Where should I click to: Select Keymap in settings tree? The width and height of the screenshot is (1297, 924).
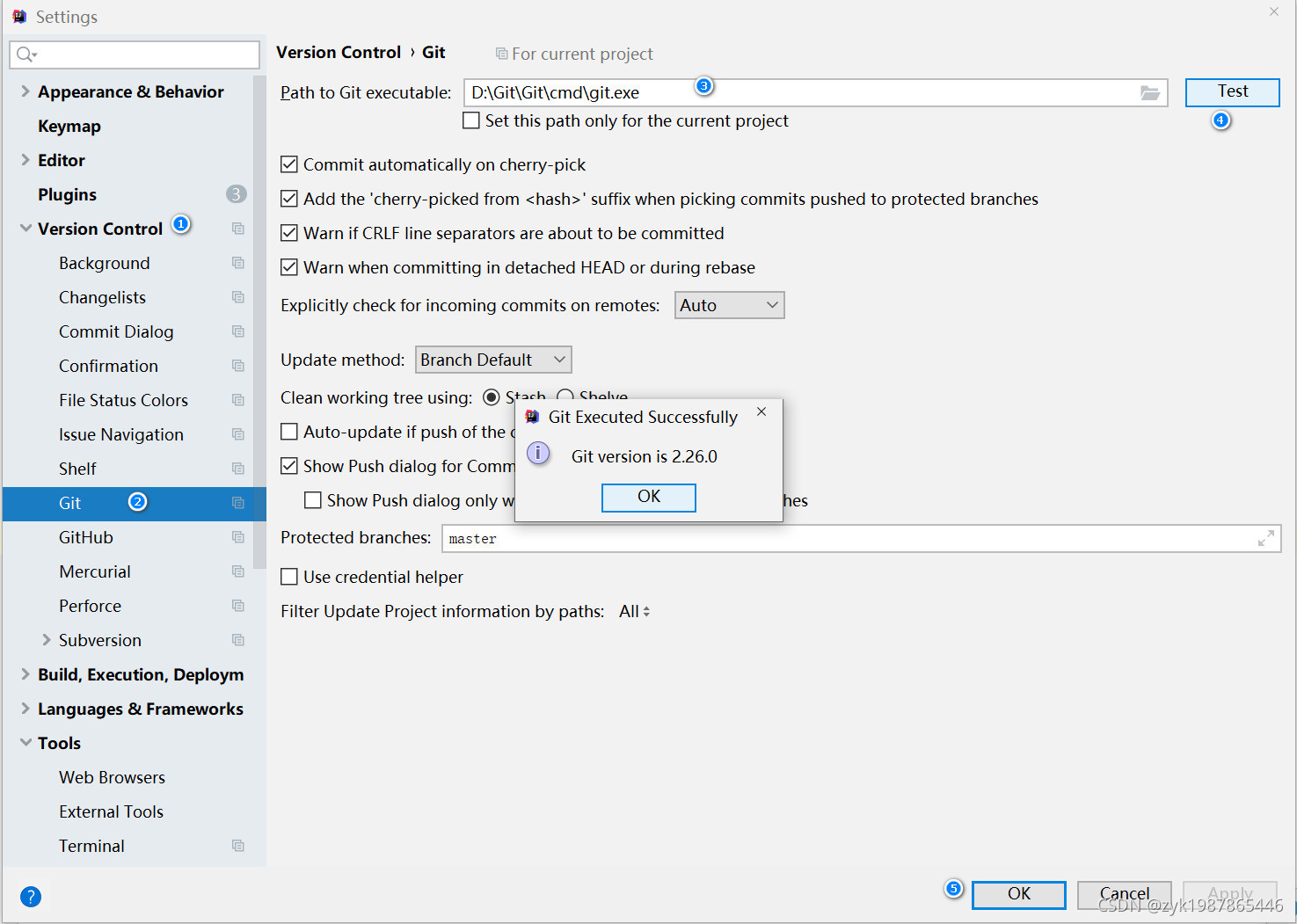click(x=69, y=127)
